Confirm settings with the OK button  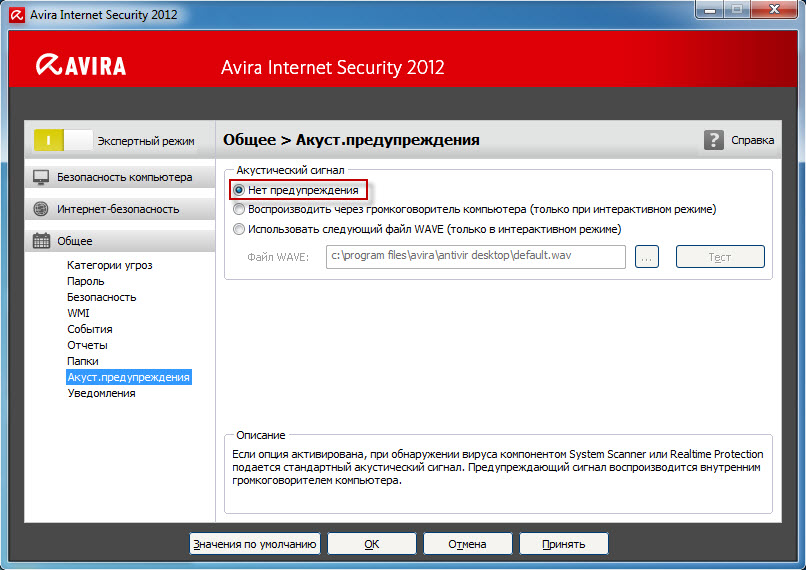click(x=372, y=544)
